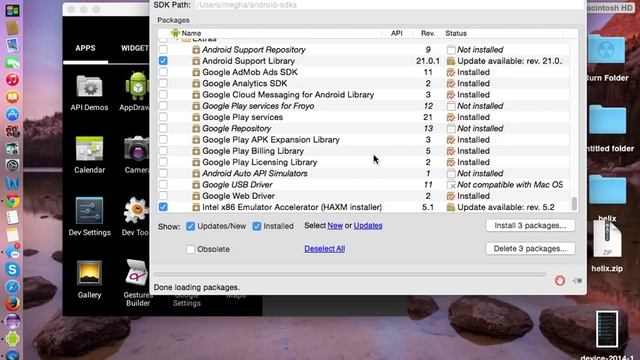
Task: Sort by Status column header
Action: (x=456, y=33)
